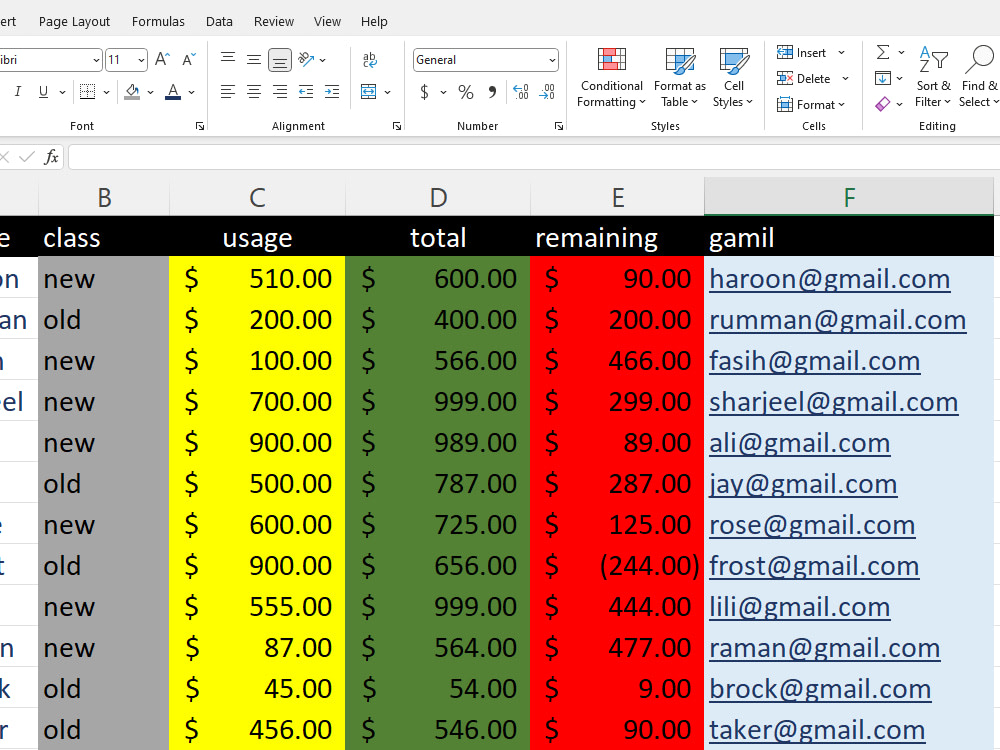Image resolution: width=1000 pixels, height=750 pixels.
Task: Increase indent
Action: [x=332, y=92]
